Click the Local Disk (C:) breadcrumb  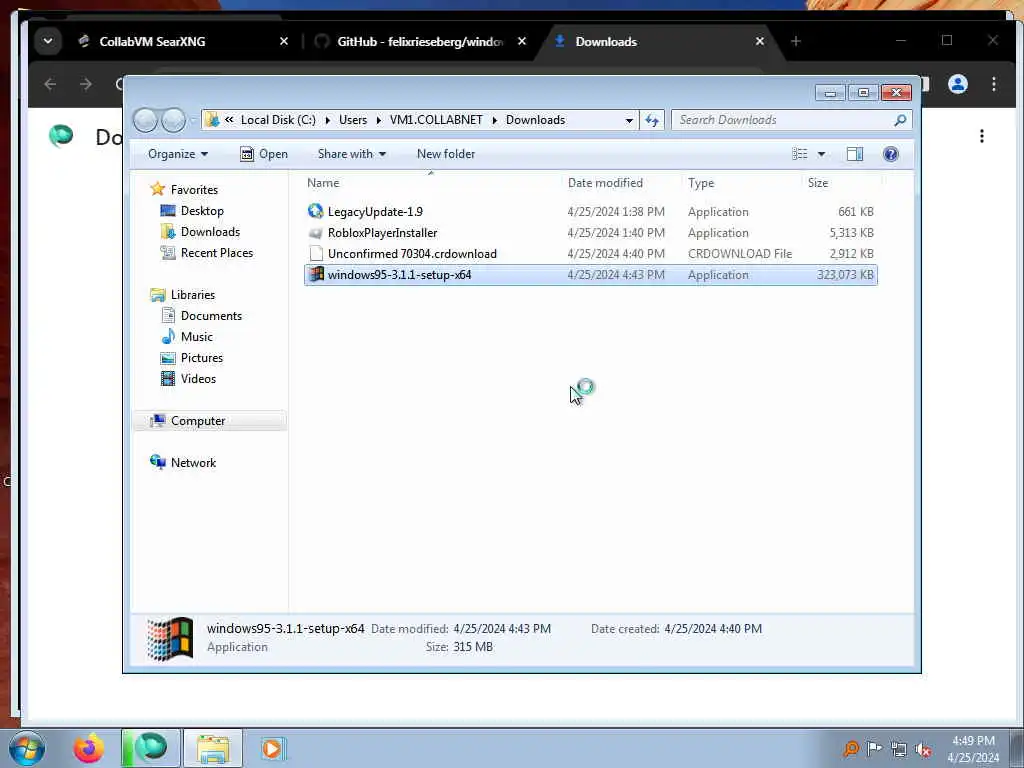[x=278, y=120]
